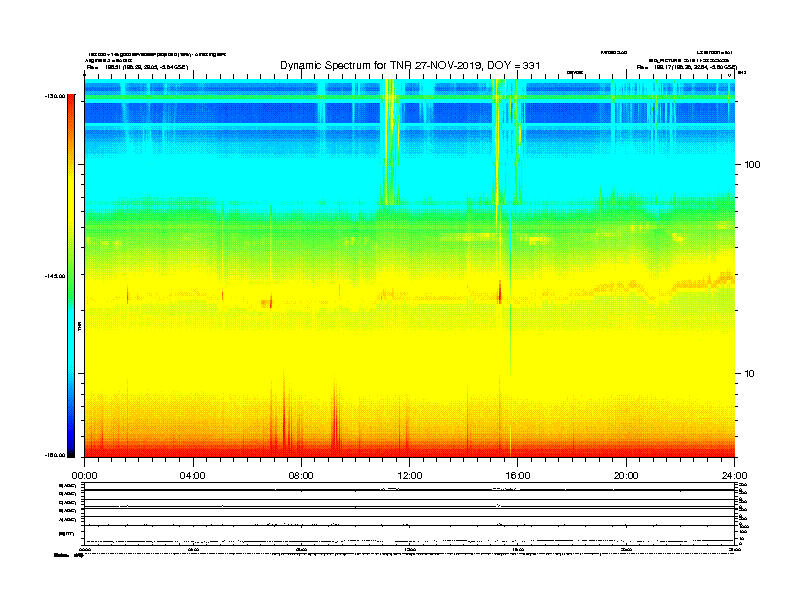
Task: Click the -130.00 colorbar label
Action: pos(55,96)
